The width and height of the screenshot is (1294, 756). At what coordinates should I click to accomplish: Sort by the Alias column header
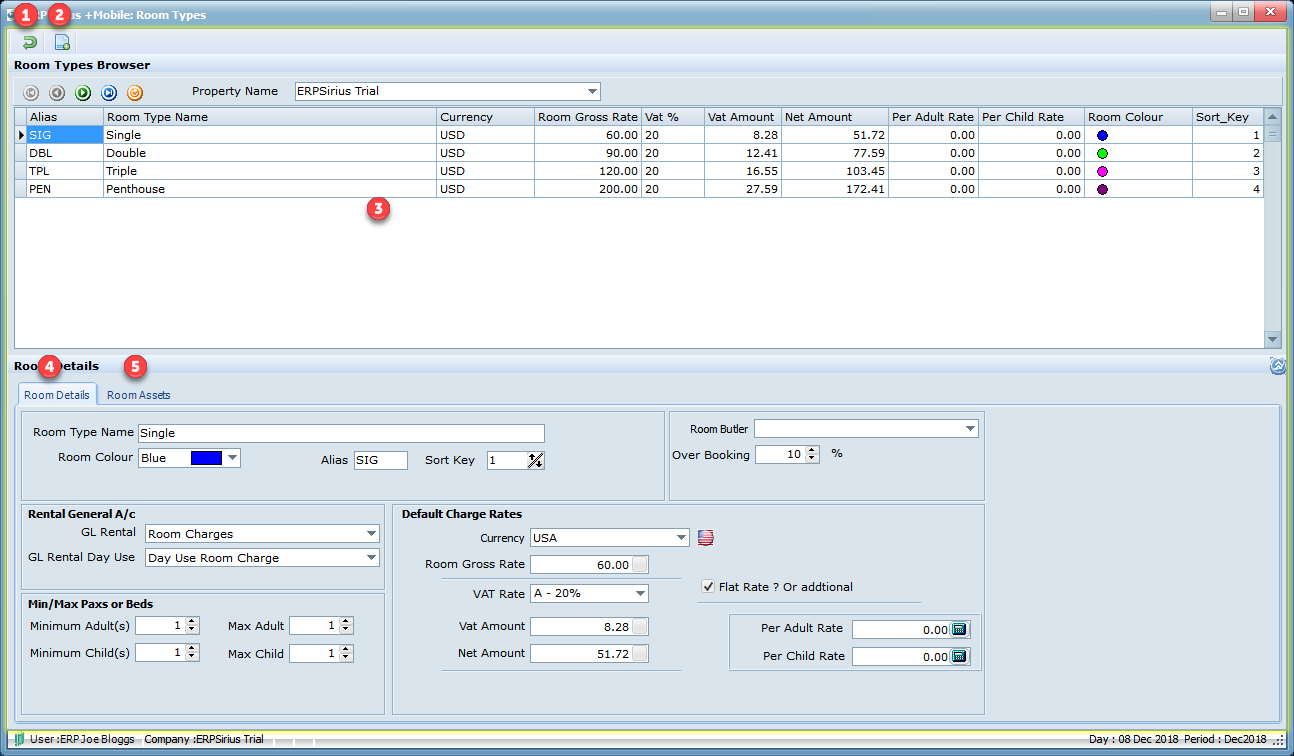coord(65,117)
